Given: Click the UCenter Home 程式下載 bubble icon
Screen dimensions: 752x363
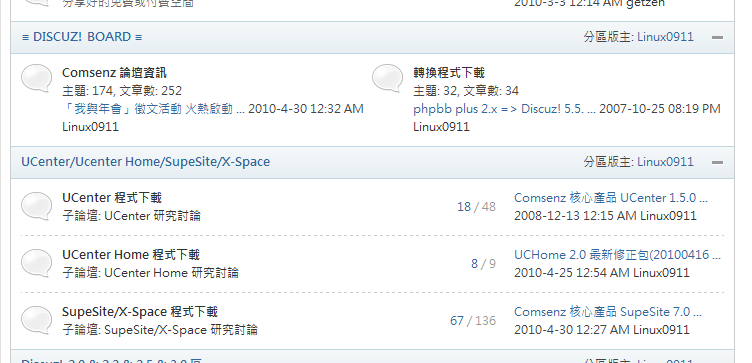Looking at the screenshot, I should (x=36, y=263).
